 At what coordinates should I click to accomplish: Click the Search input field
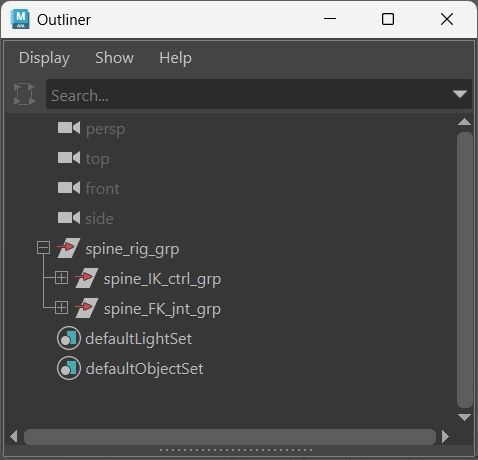(x=259, y=94)
